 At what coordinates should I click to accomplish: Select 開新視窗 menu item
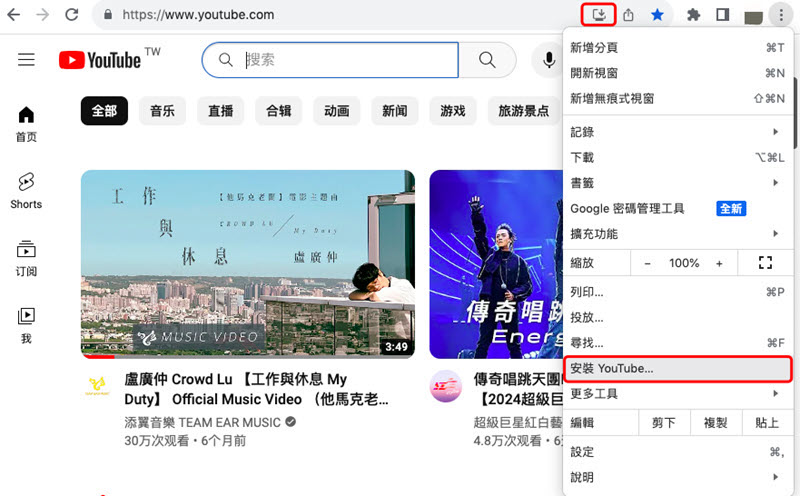coord(678,73)
